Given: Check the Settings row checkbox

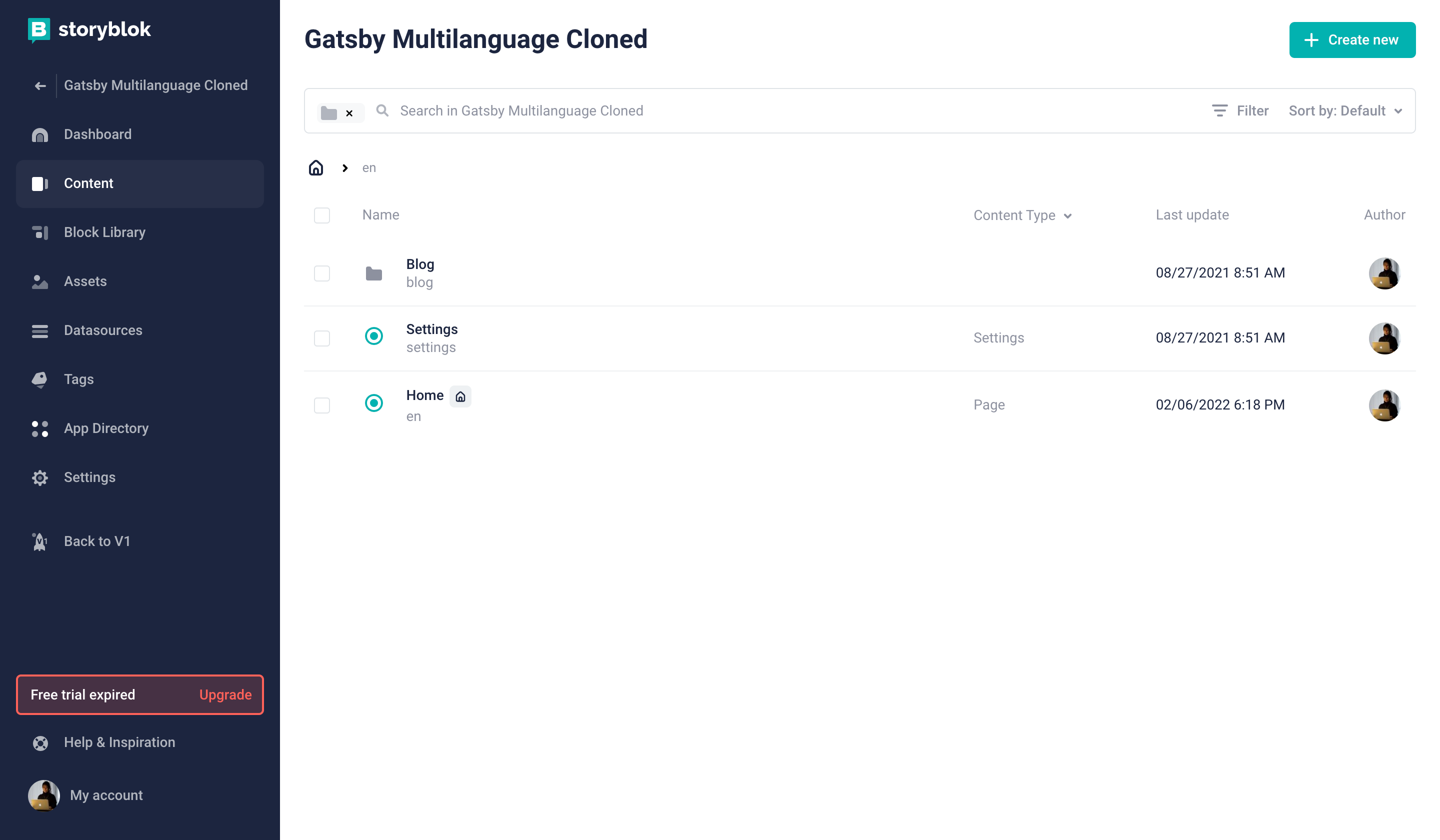Looking at the screenshot, I should coord(322,338).
